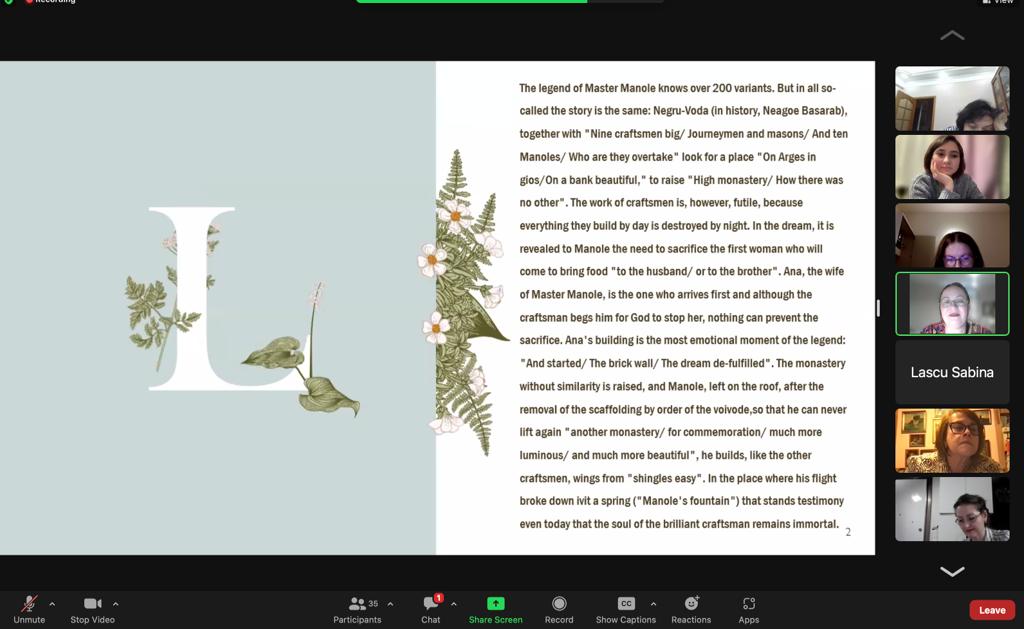The image size is (1024, 629).
Task: Click the text "The legend of Master Manole"
Action: [x=587, y=88]
